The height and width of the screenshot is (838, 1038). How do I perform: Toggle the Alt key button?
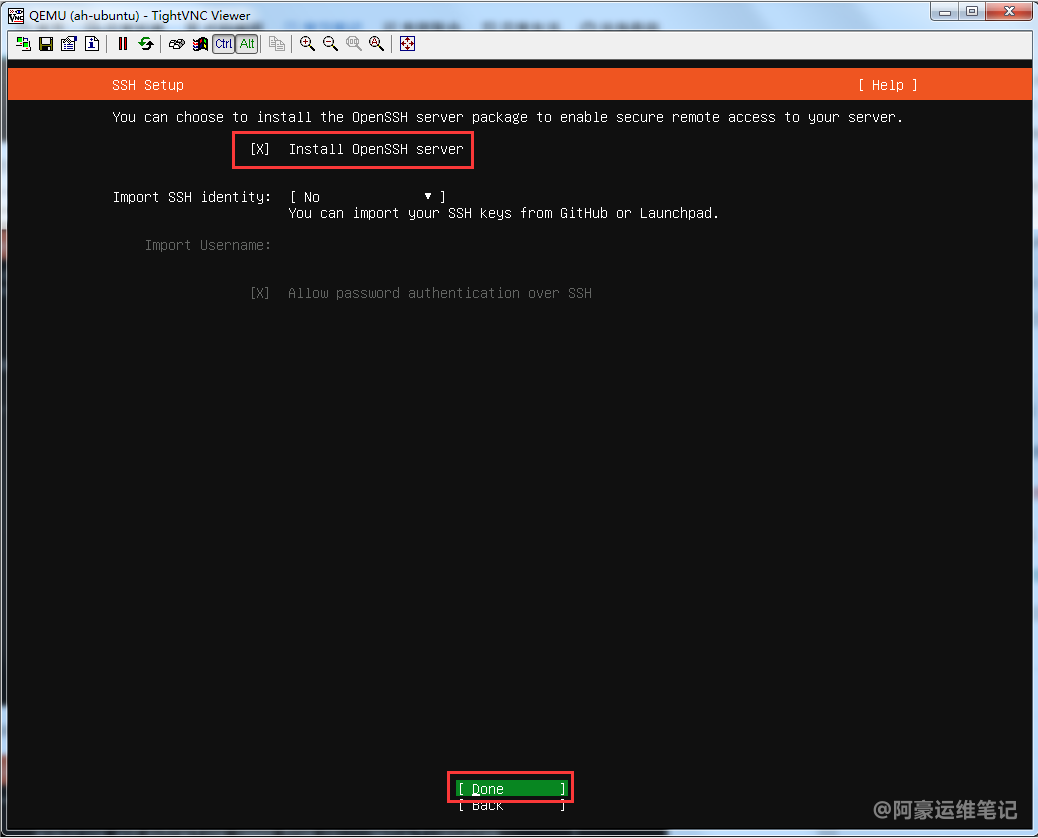[x=247, y=44]
